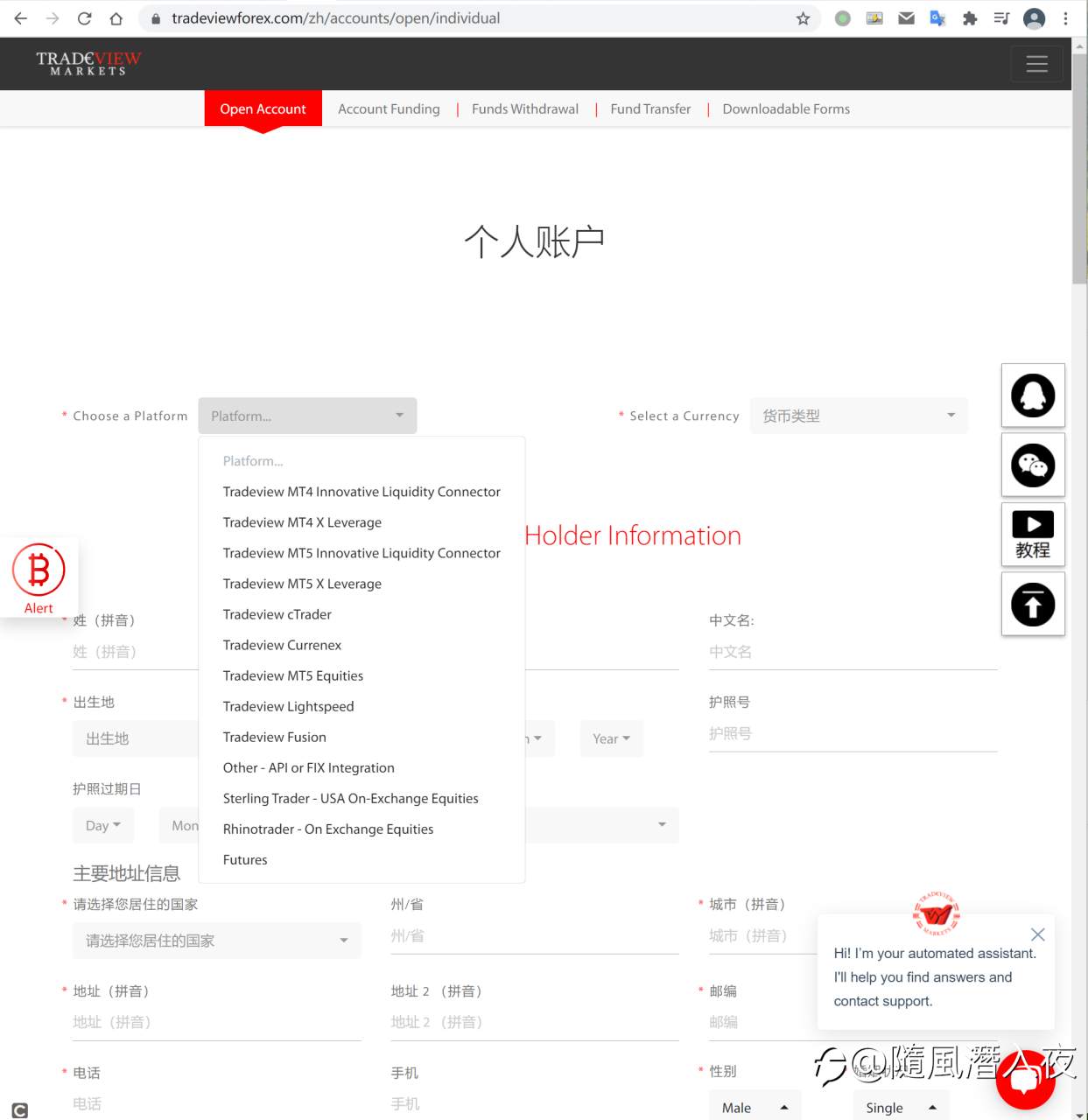The height and width of the screenshot is (1120, 1088).
Task: Select the Open Account tab
Action: click(x=263, y=108)
